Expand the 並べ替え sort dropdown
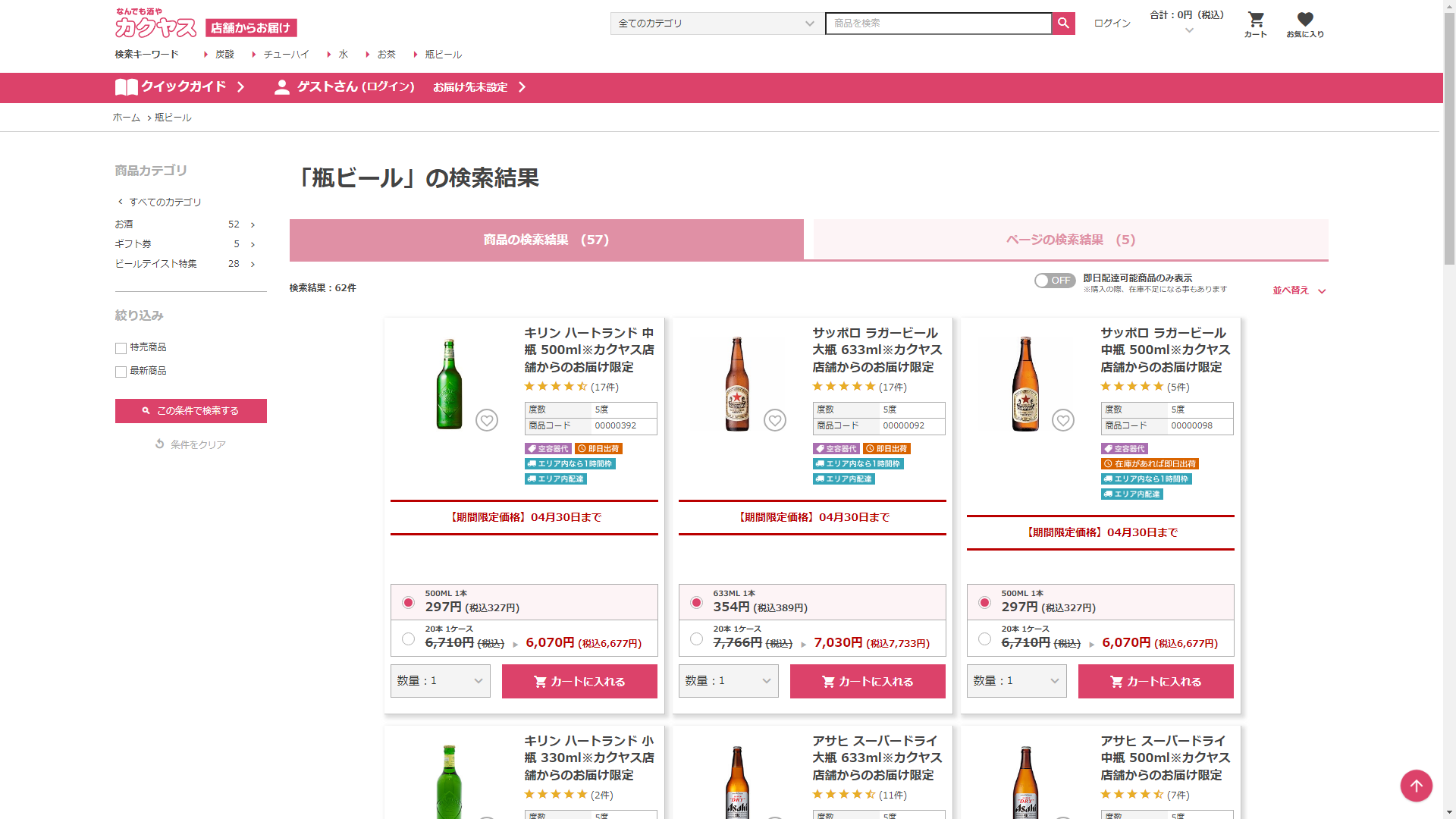The width and height of the screenshot is (1456, 819). (x=1299, y=290)
